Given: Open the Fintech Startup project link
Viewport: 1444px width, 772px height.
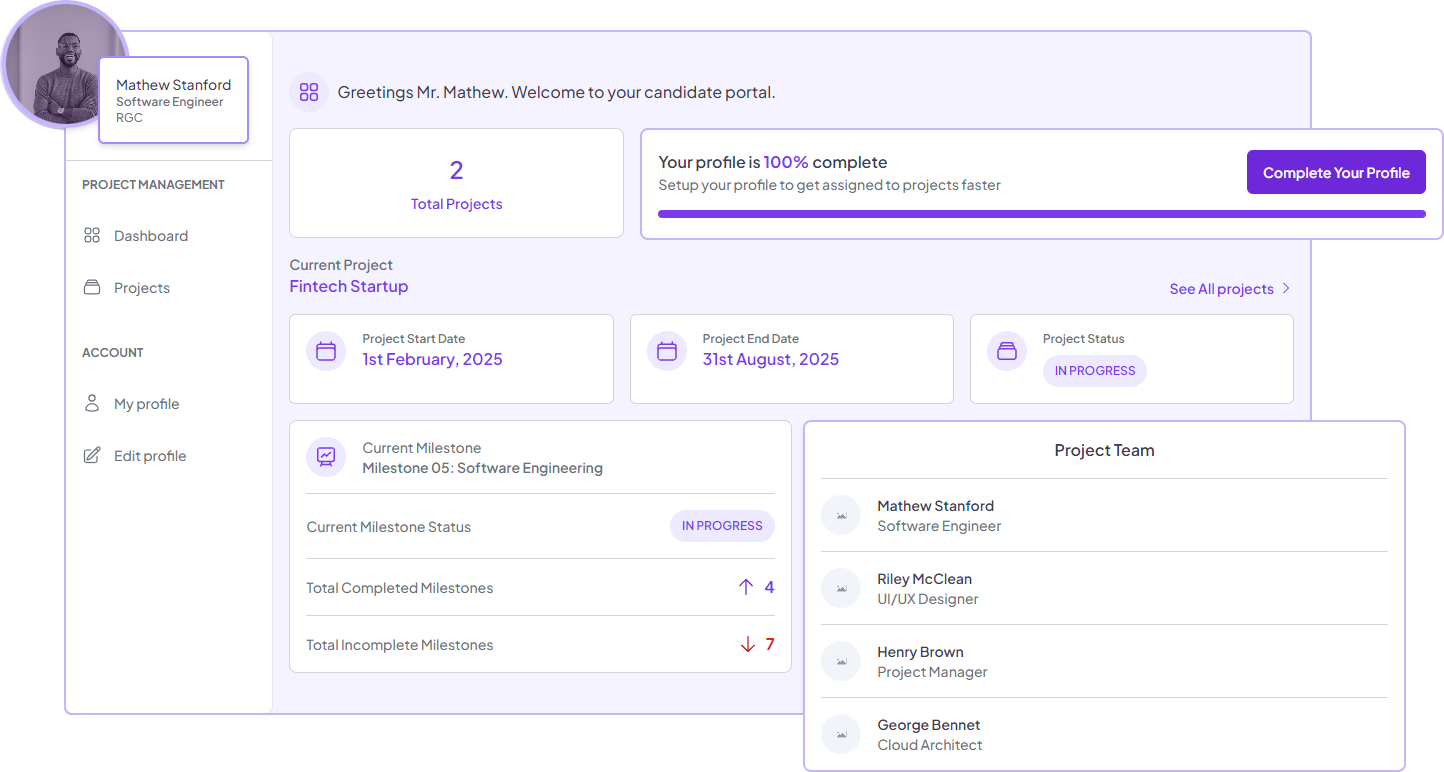Looking at the screenshot, I should tap(349, 286).
